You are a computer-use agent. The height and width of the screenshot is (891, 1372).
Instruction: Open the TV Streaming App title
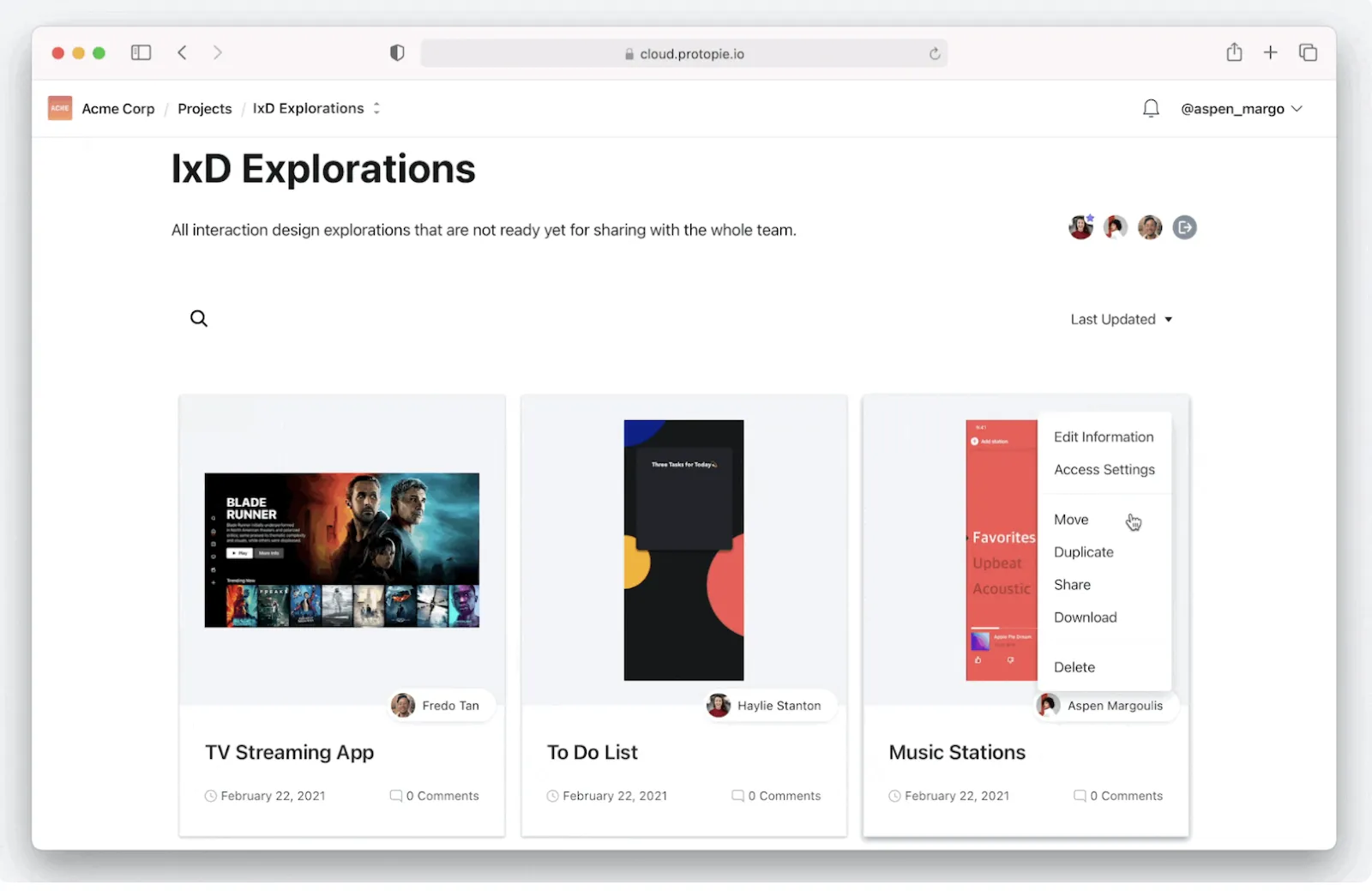(x=290, y=752)
